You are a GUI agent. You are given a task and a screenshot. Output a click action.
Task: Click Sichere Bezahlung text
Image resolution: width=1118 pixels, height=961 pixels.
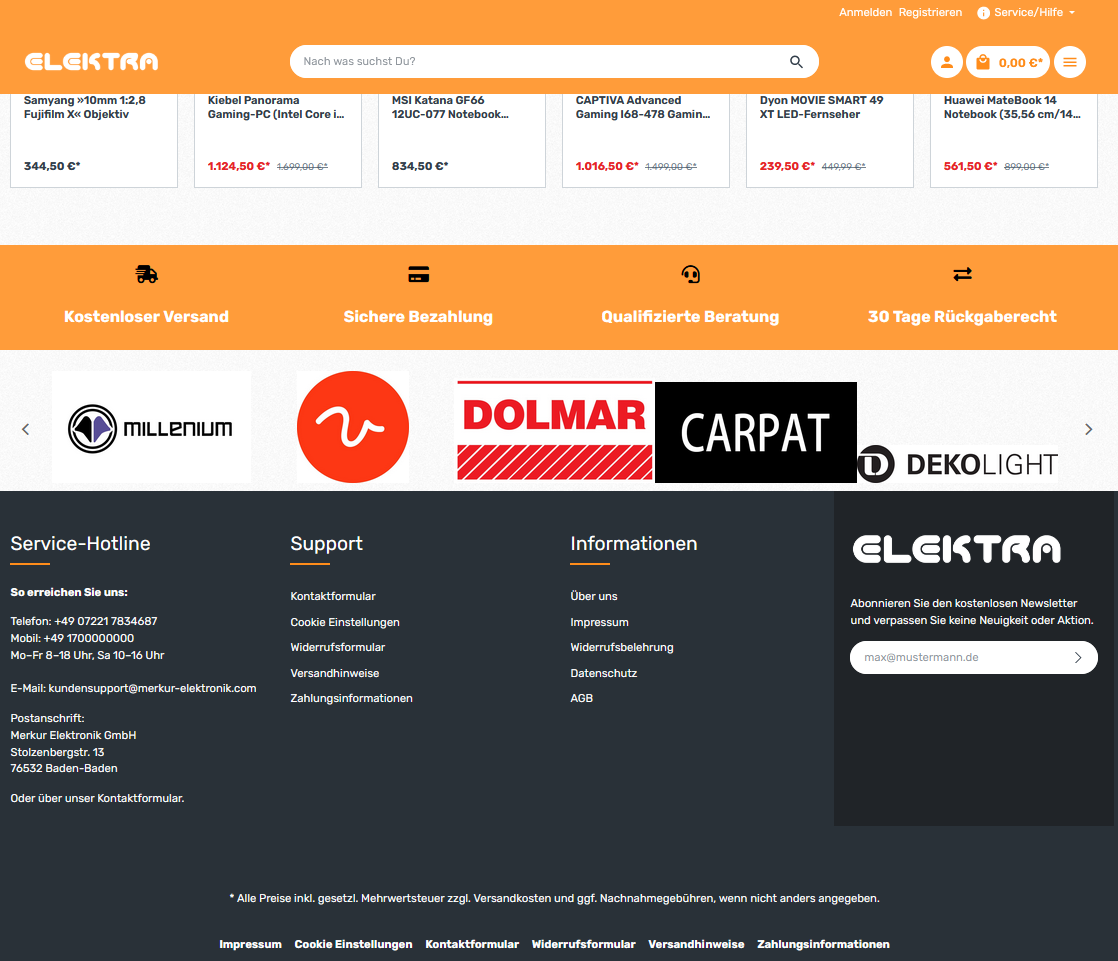(x=418, y=317)
